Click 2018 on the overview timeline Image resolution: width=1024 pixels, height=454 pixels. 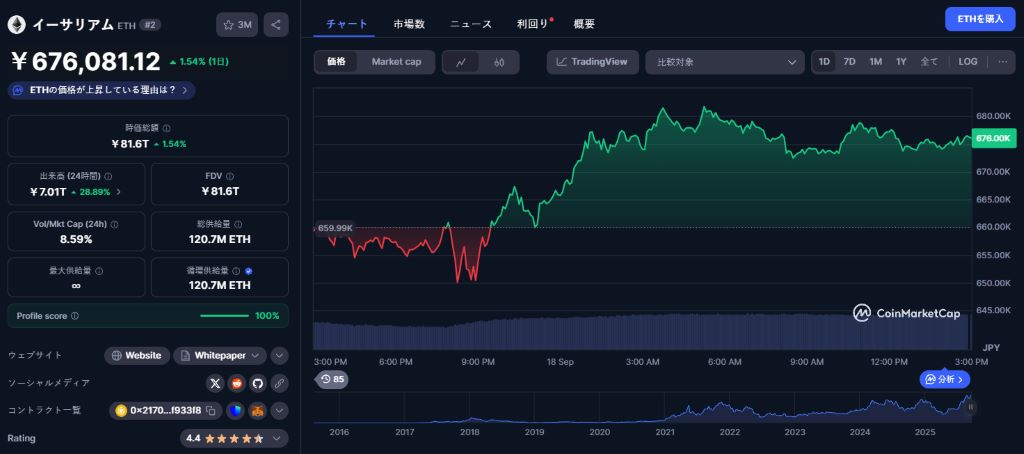click(x=470, y=432)
